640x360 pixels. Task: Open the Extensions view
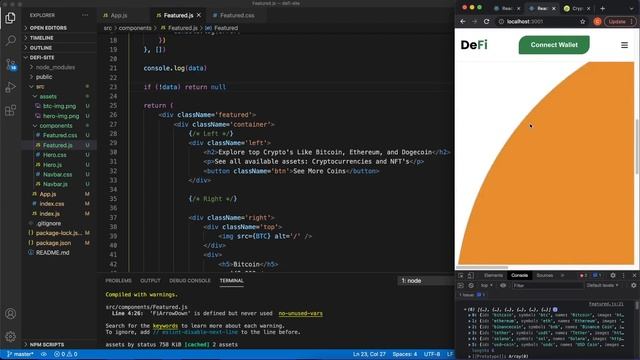tap(11, 110)
